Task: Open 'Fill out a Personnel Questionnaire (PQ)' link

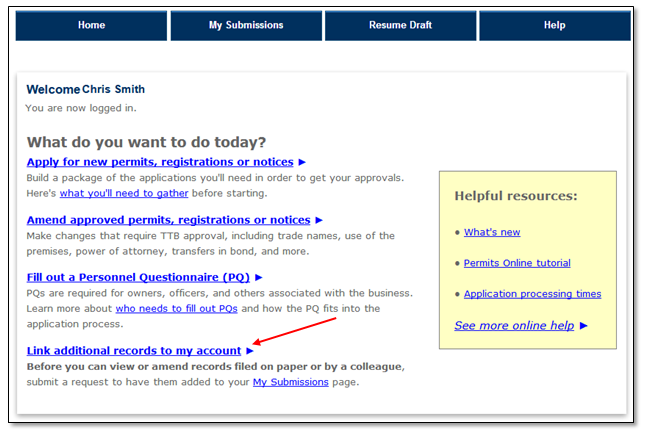Action: point(138,277)
